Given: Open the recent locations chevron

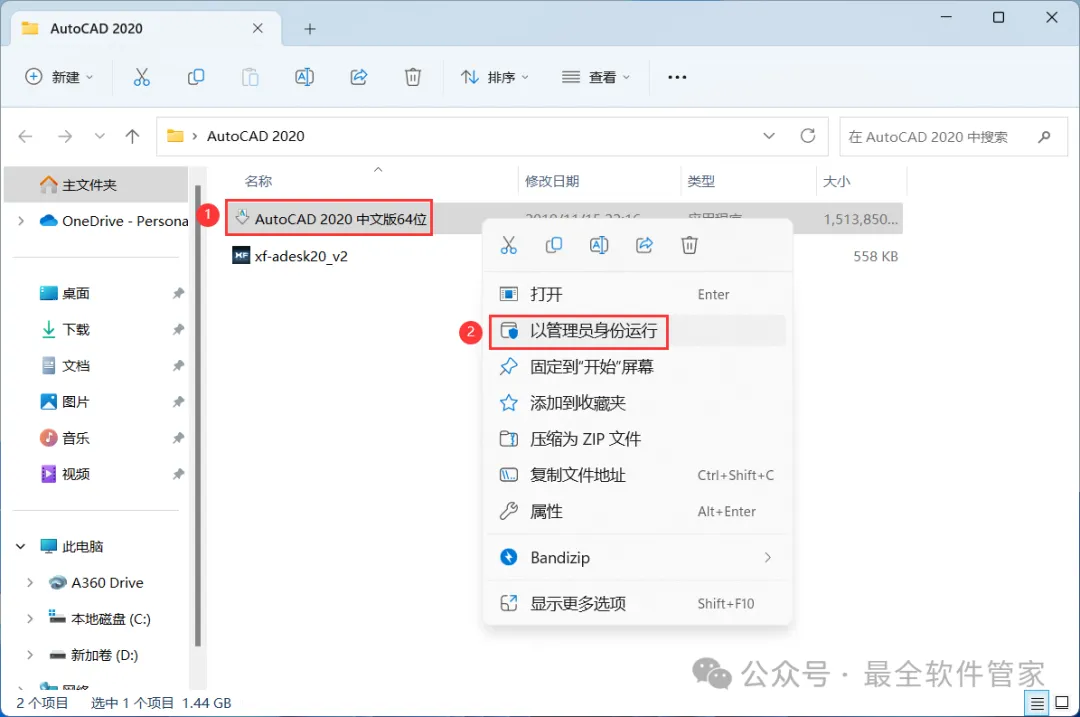Looking at the screenshot, I should tap(100, 136).
